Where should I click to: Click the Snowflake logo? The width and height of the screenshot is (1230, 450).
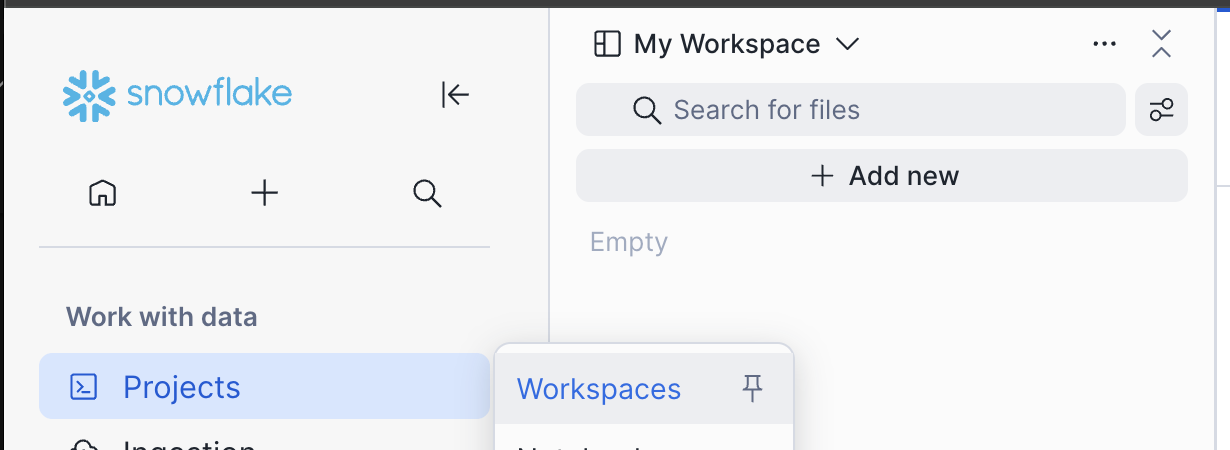pyautogui.click(x=177, y=95)
